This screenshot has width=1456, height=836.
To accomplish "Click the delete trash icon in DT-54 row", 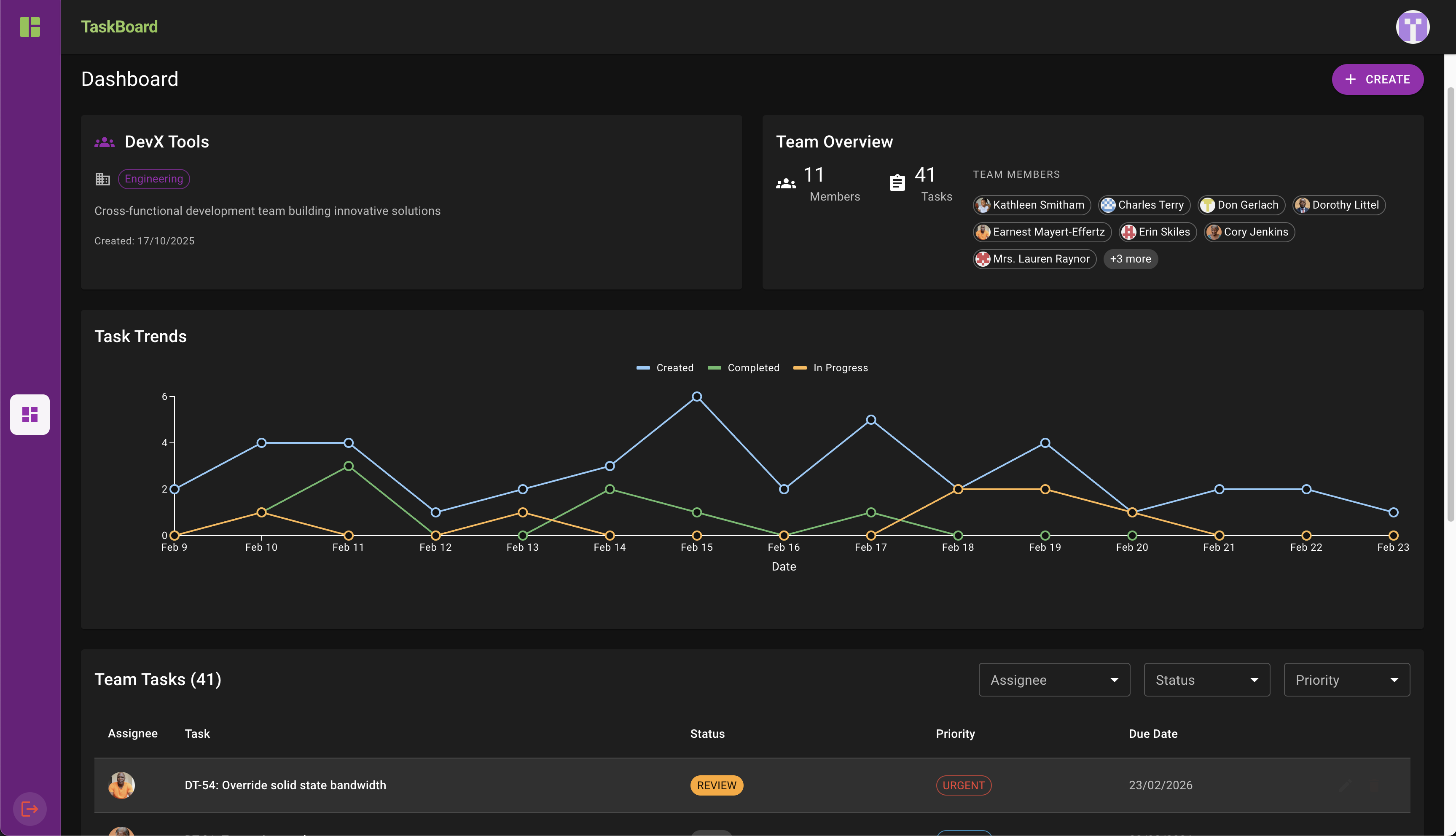I will pyautogui.click(x=1375, y=785).
